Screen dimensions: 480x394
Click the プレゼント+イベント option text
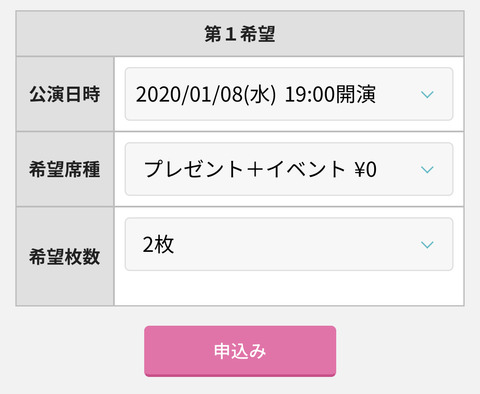point(244,169)
